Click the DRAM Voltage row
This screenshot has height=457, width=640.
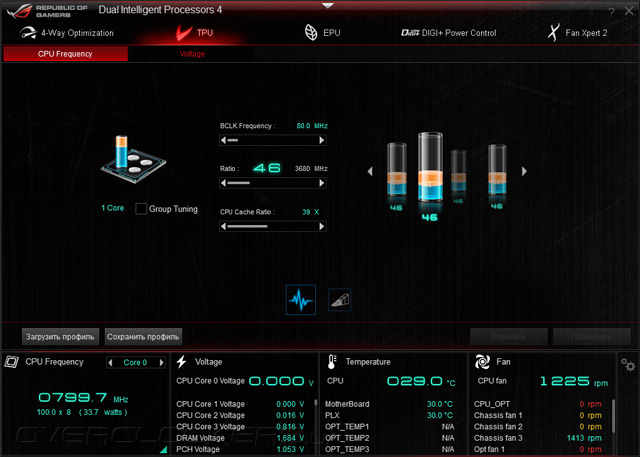240,438
